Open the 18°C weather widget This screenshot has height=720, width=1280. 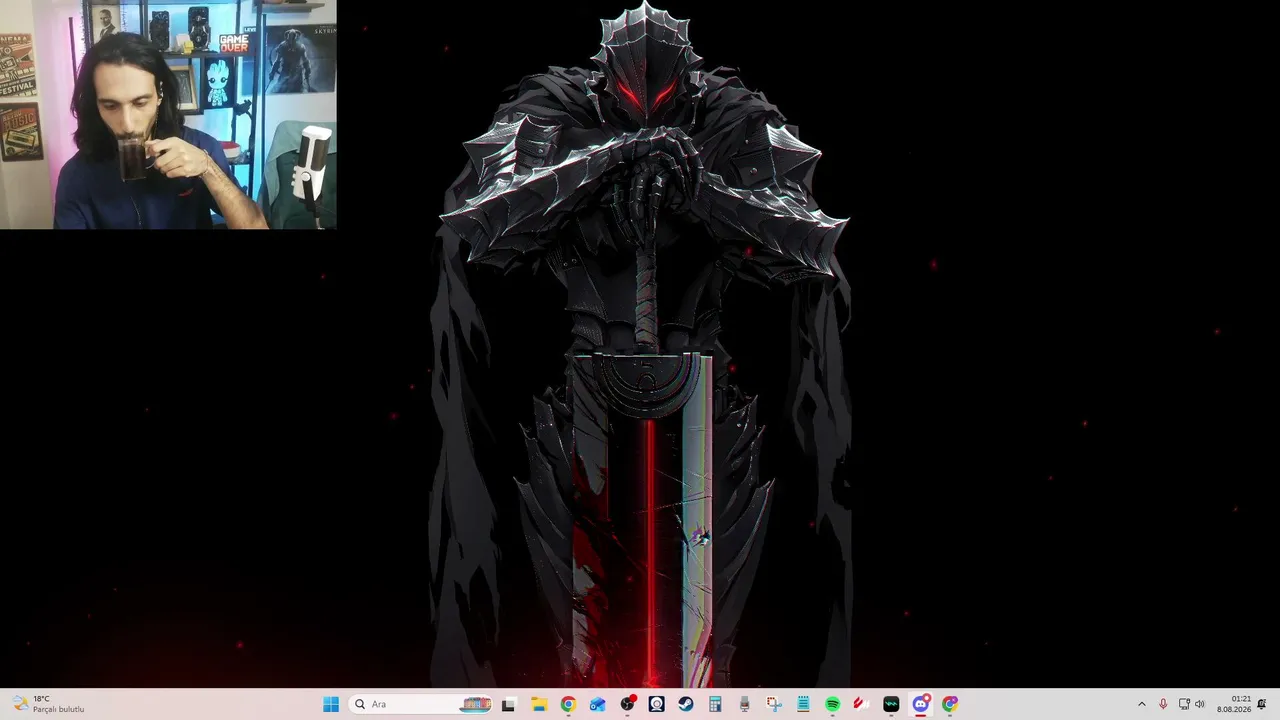click(x=48, y=704)
